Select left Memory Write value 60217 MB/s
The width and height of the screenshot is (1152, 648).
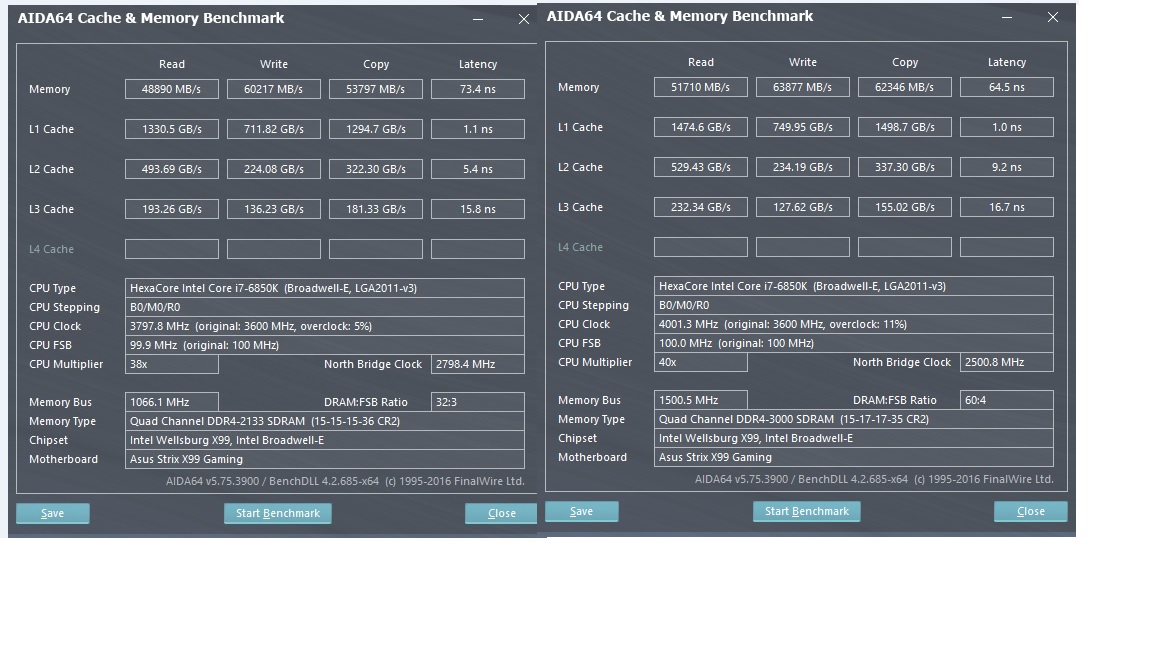point(274,89)
